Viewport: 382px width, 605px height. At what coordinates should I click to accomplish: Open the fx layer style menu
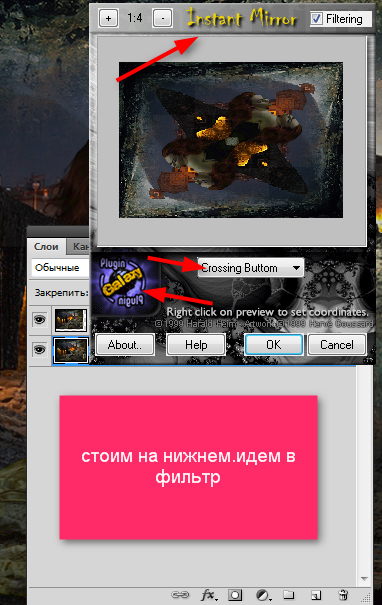click(x=209, y=595)
